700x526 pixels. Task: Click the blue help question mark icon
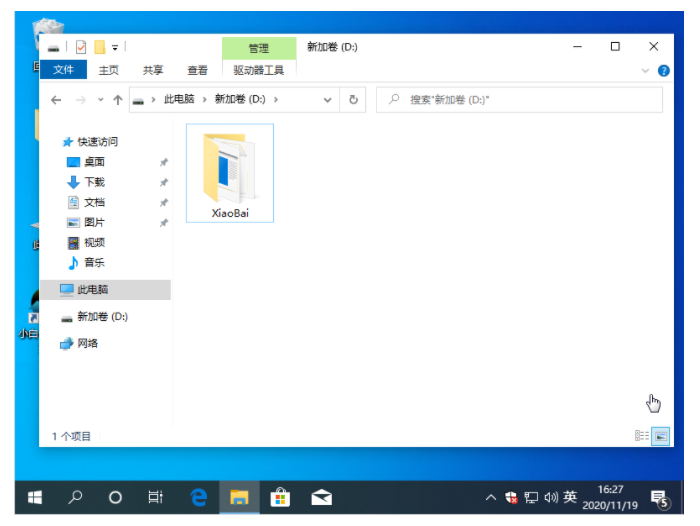tap(662, 71)
